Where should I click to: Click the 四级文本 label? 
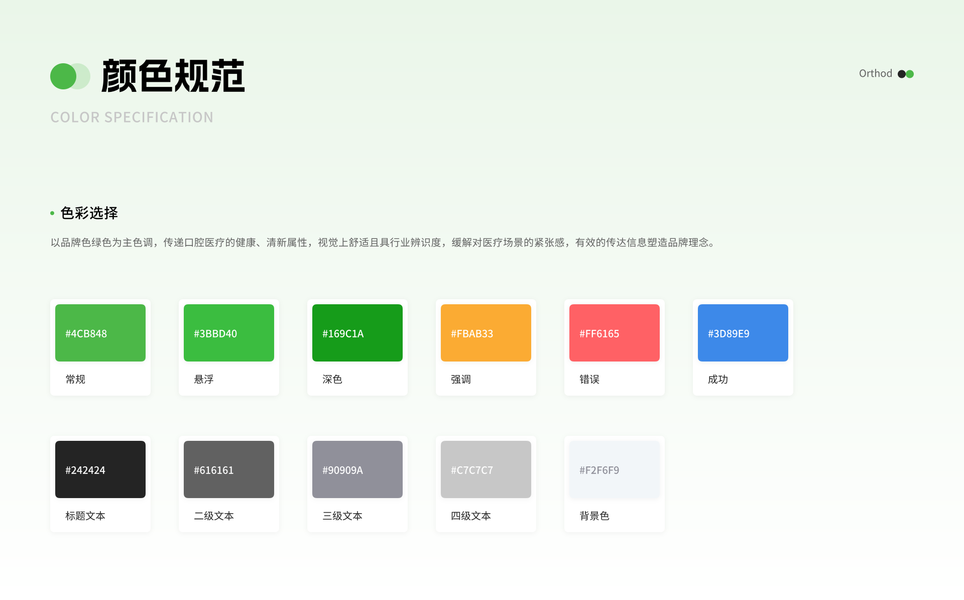[470, 516]
